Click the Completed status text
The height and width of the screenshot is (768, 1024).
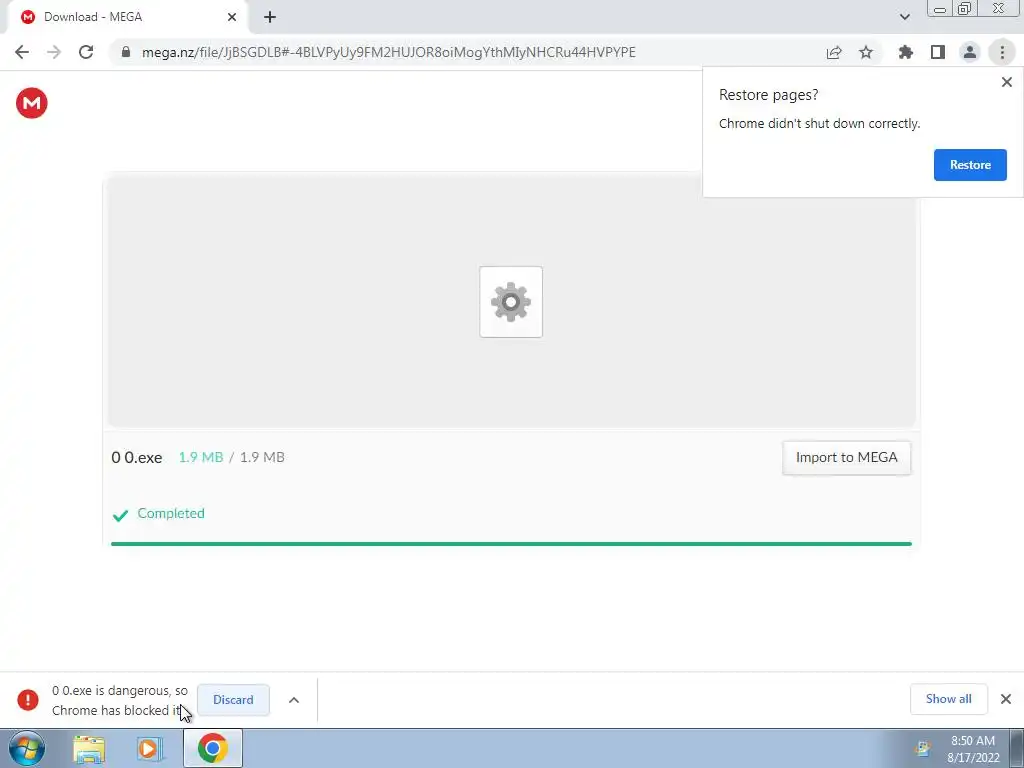pyautogui.click(x=170, y=513)
